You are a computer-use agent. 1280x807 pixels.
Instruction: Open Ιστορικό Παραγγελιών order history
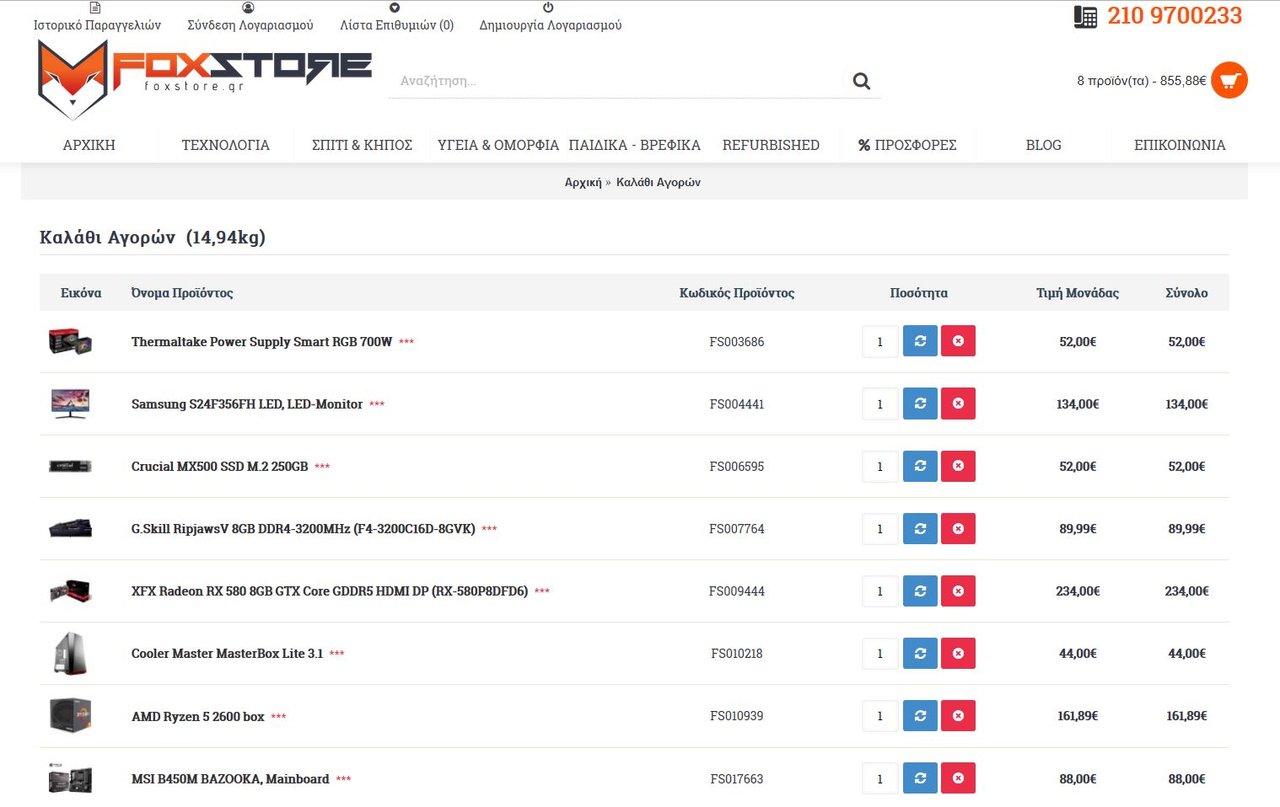97,17
